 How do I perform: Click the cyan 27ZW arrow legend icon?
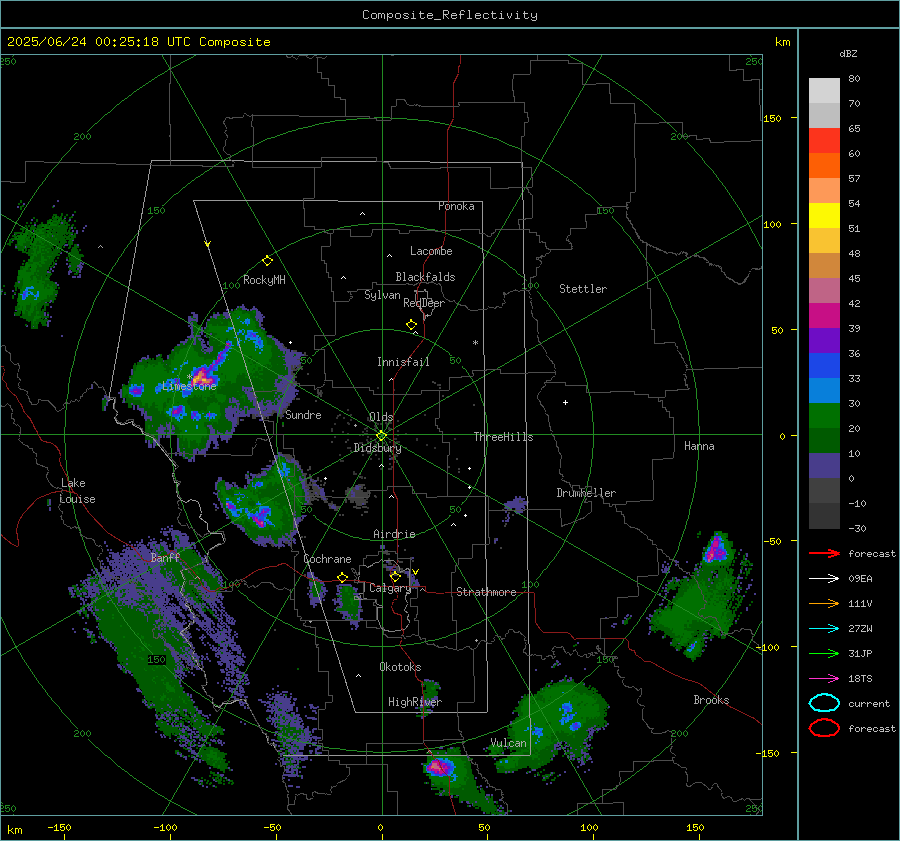click(x=824, y=629)
